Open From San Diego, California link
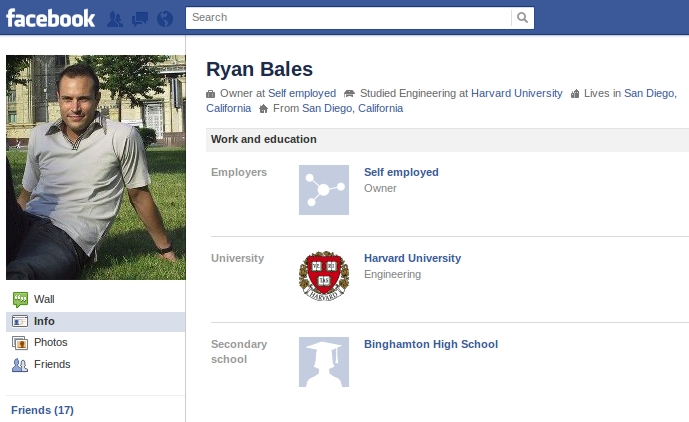689x422 pixels. coord(352,108)
